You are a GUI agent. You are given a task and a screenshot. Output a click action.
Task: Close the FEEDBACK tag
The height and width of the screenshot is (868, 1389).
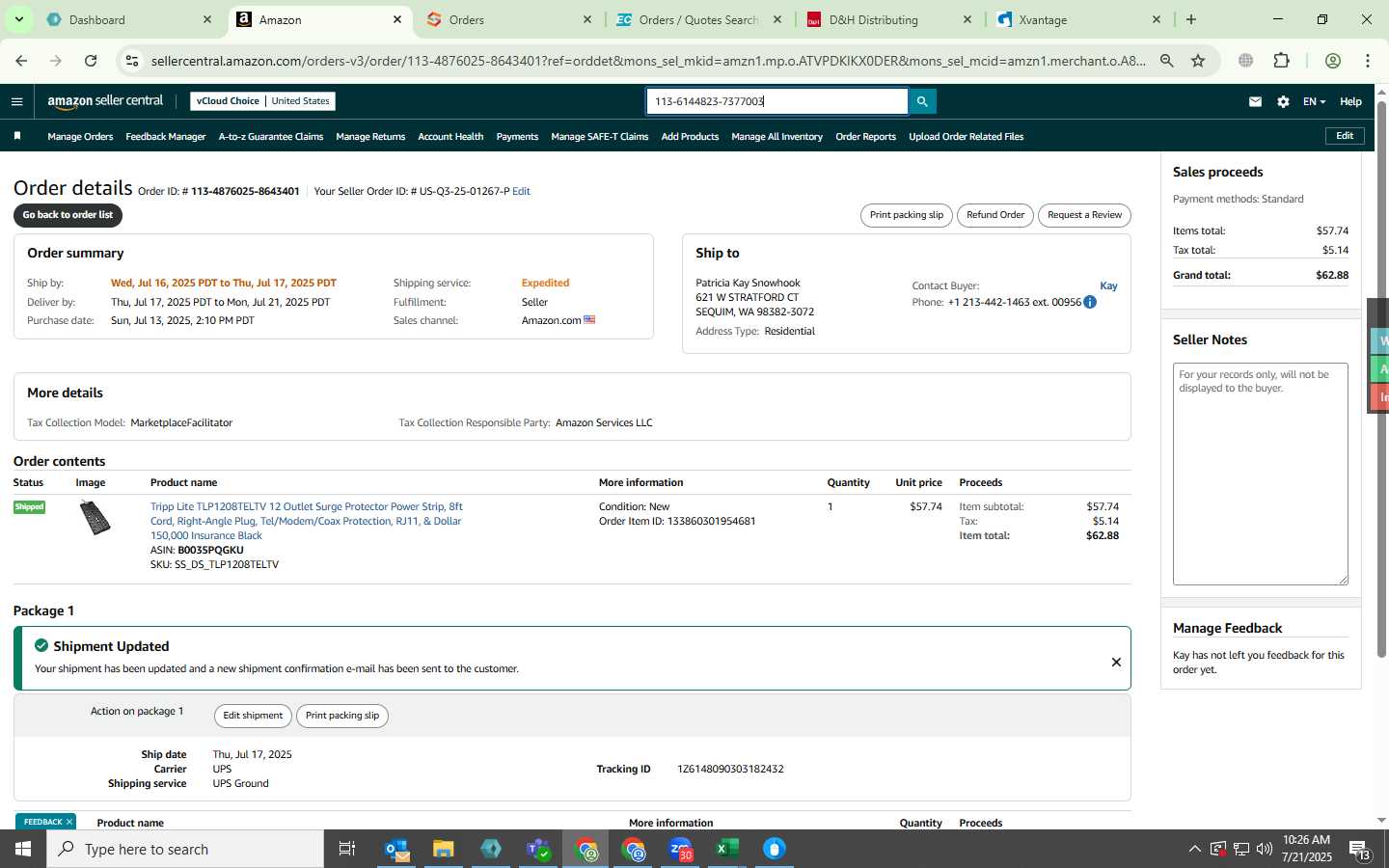69,822
